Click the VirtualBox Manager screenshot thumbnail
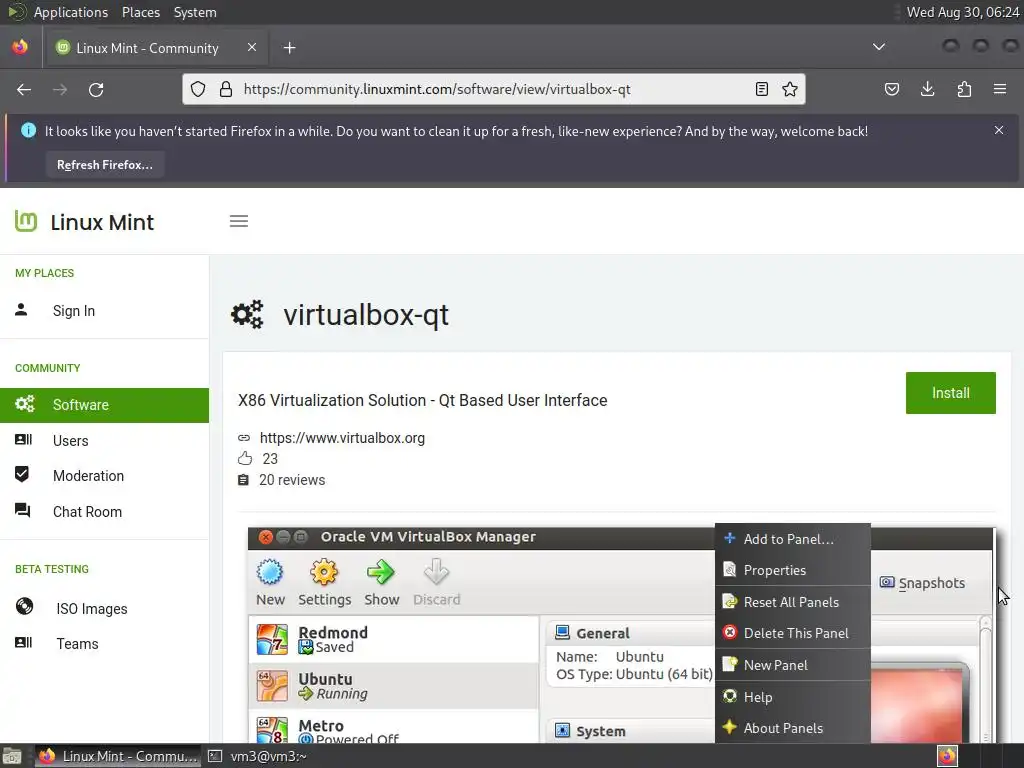 622,635
